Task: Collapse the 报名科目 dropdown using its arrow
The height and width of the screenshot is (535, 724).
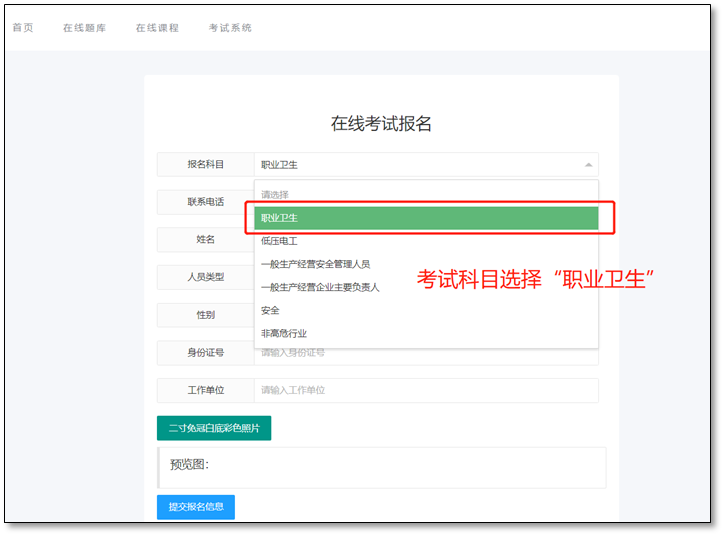Action: click(x=588, y=165)
